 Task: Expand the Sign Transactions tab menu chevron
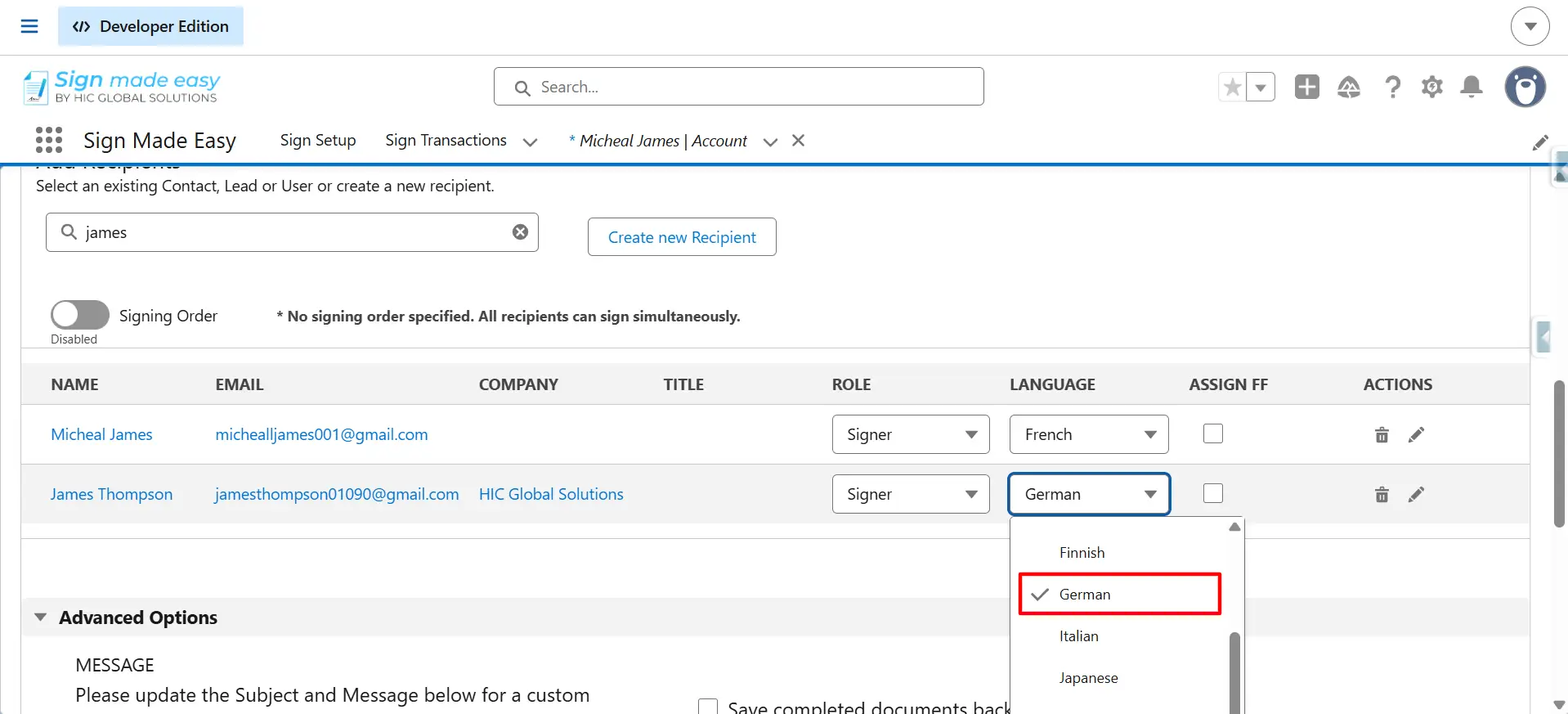pyautogui.click(x=530, y=142)
